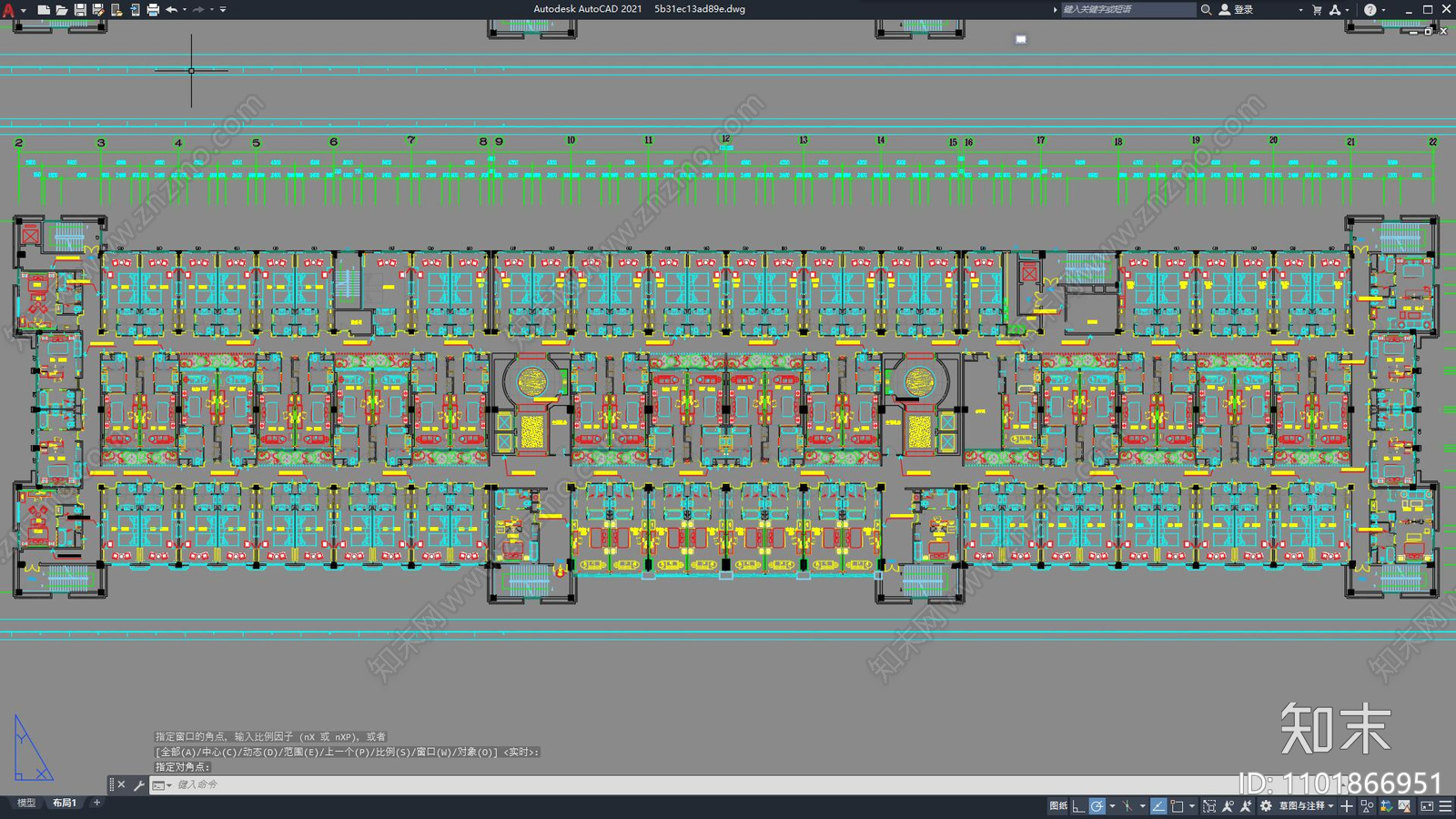Add a new layout tab
Viewport: 1456px width, 819px height.
tap(96, 803)
